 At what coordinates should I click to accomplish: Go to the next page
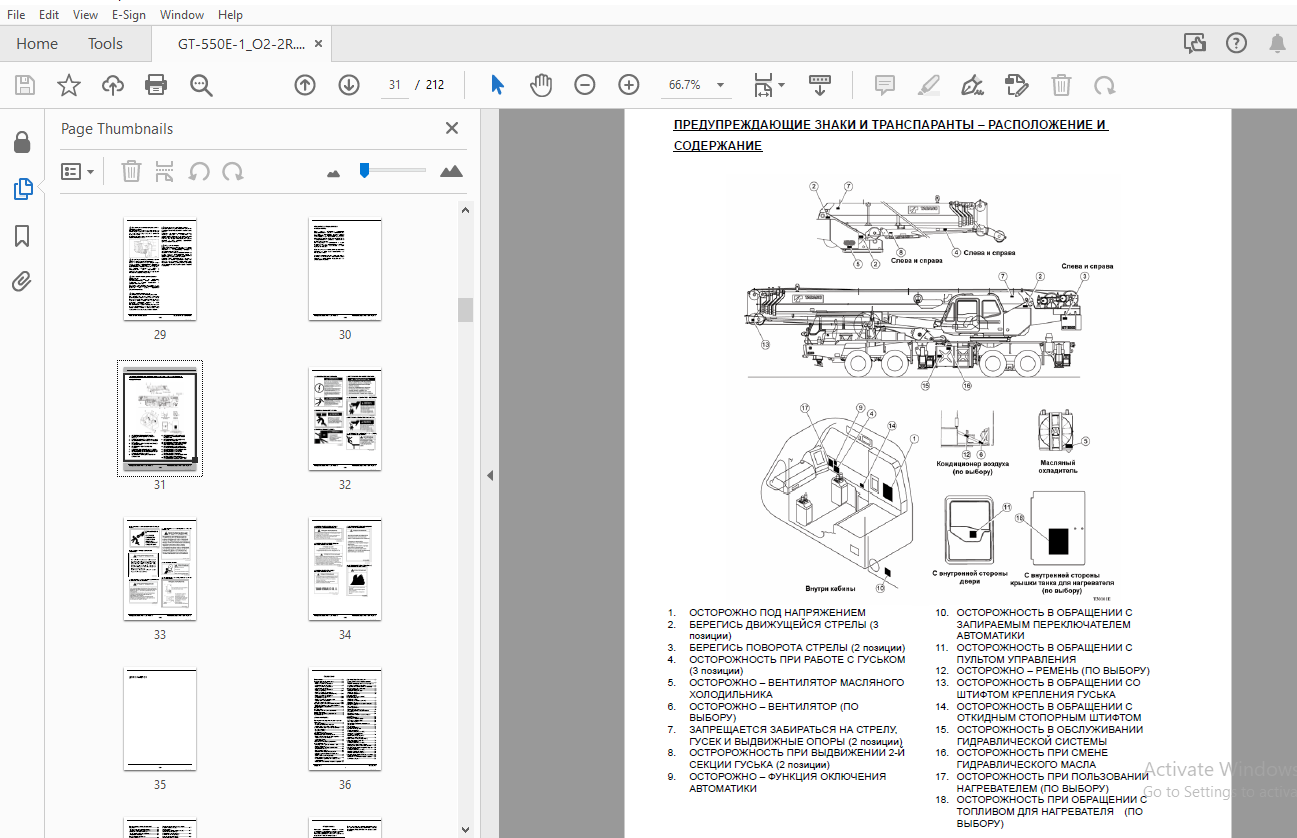pos(349,85)
